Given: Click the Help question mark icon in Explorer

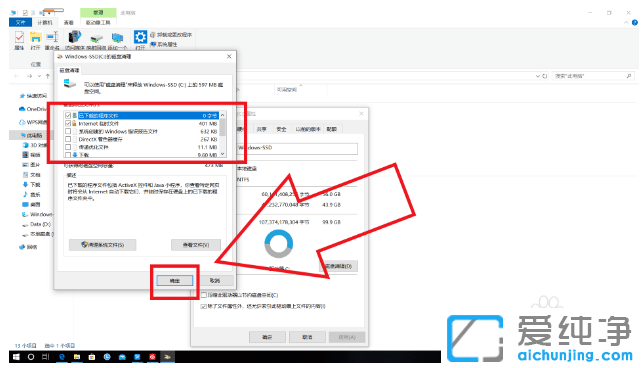Looking at the screenshot, I should pyautogui.click(x=634, y=23).
